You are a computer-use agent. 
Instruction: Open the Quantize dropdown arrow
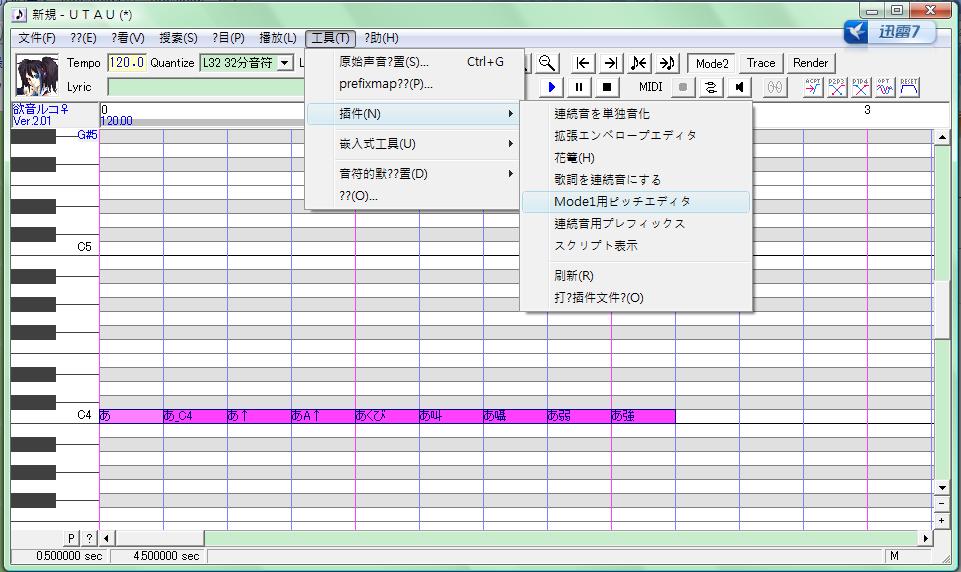tap(285, 63)
